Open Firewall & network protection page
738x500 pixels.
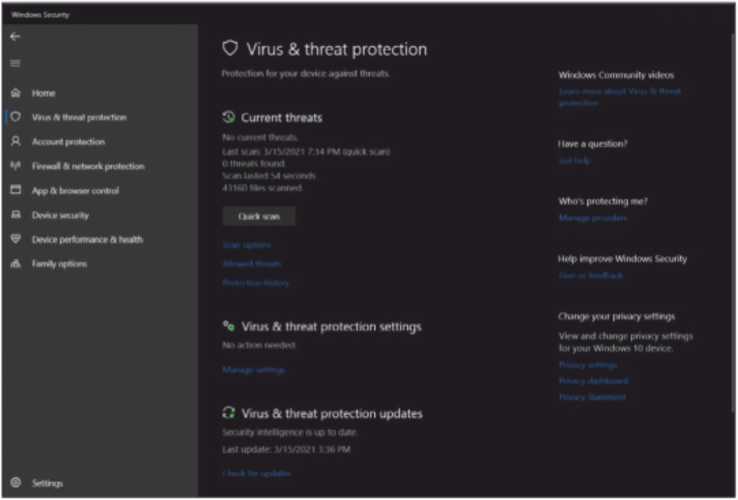click(88, 166)
